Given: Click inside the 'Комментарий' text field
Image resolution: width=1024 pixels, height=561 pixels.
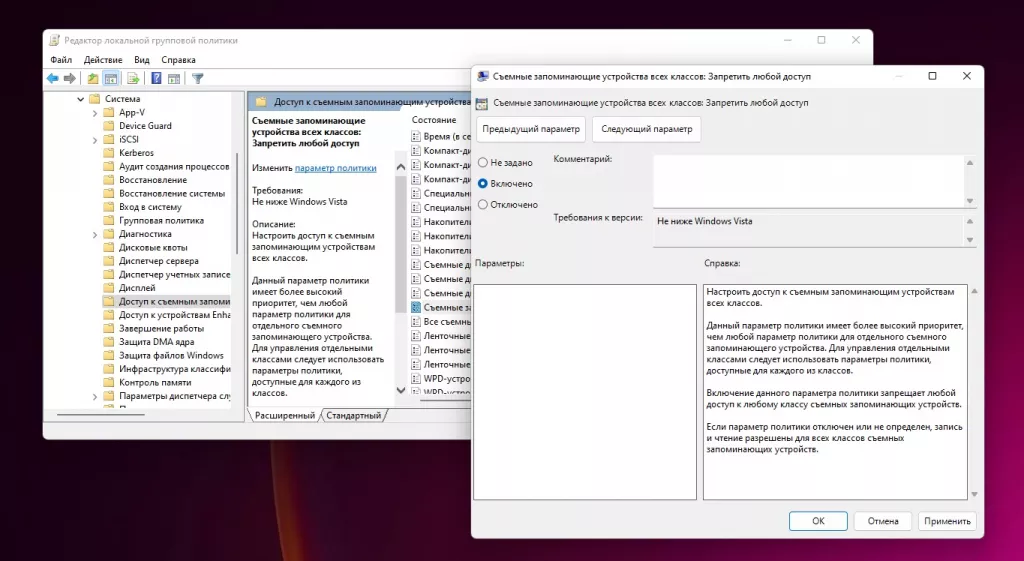Looking at the screenshot, I should 808,180.
